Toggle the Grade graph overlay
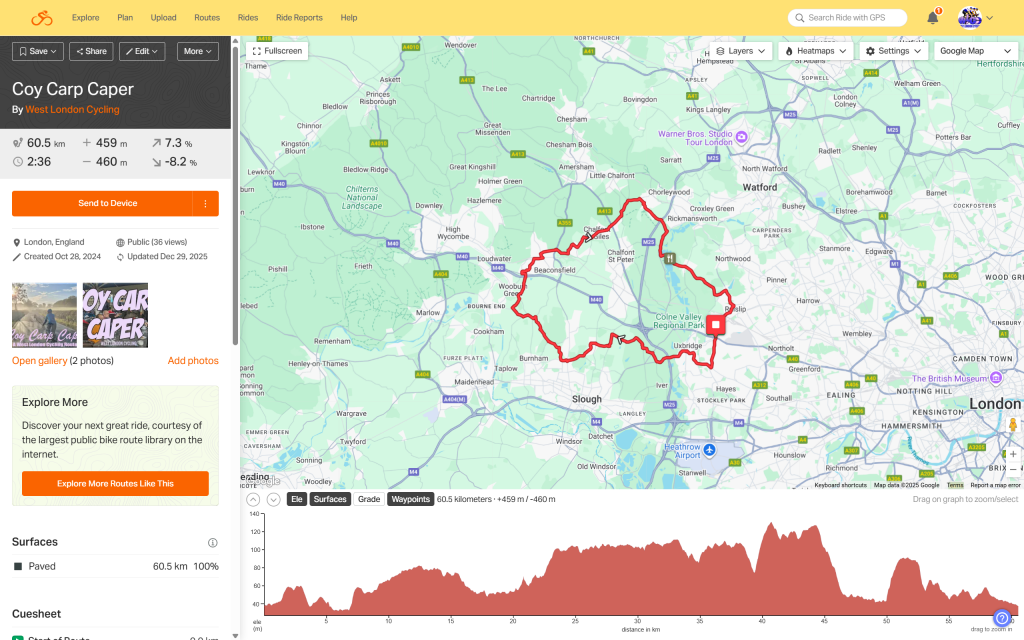The height and width of the screenshot is (640, 1024). click(x=369, y=499)
